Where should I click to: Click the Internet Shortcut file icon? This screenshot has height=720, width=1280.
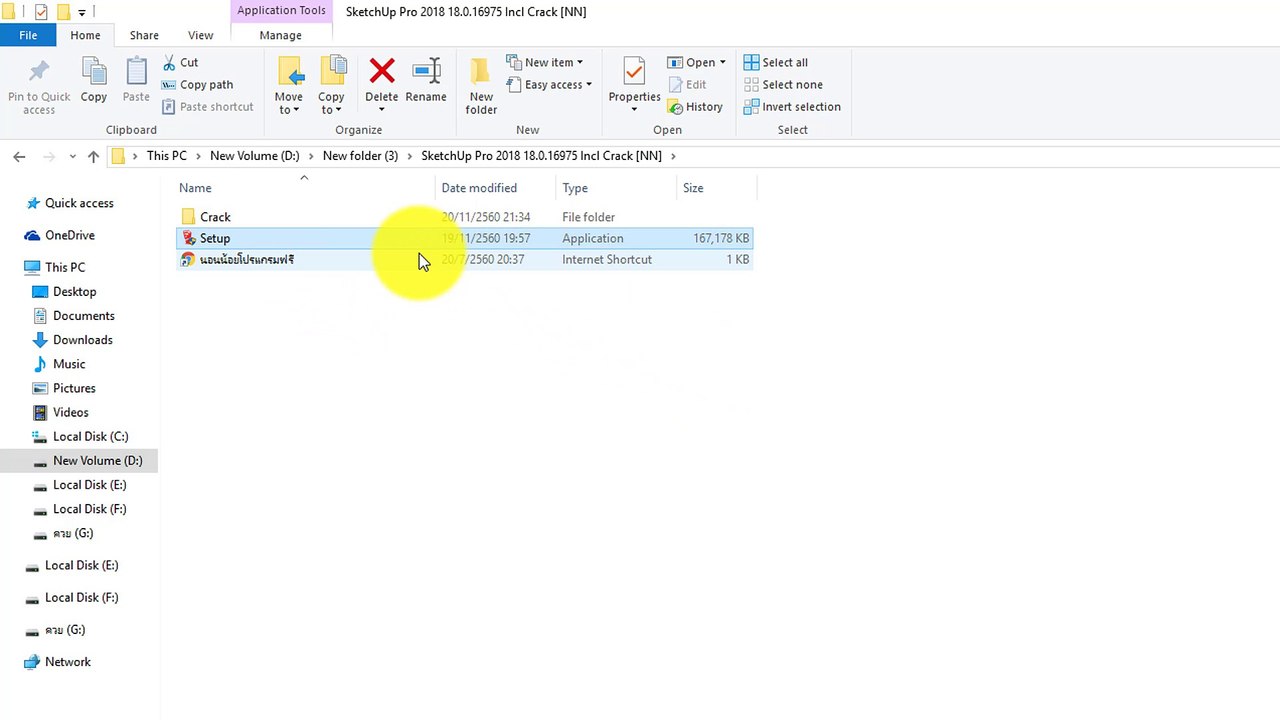click(188, 259)
